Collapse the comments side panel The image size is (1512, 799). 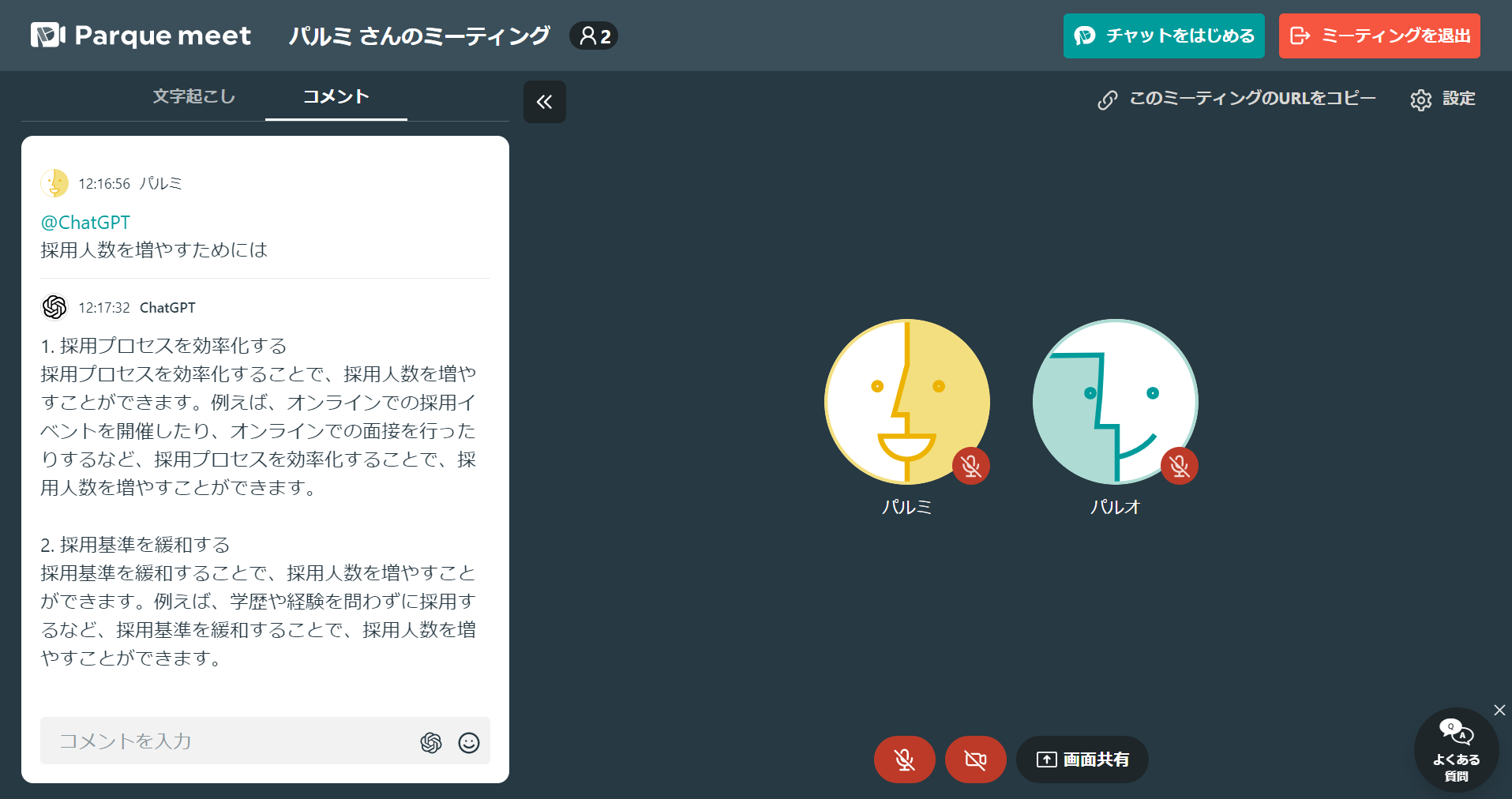pyautogui.click(x=544, y=102)
